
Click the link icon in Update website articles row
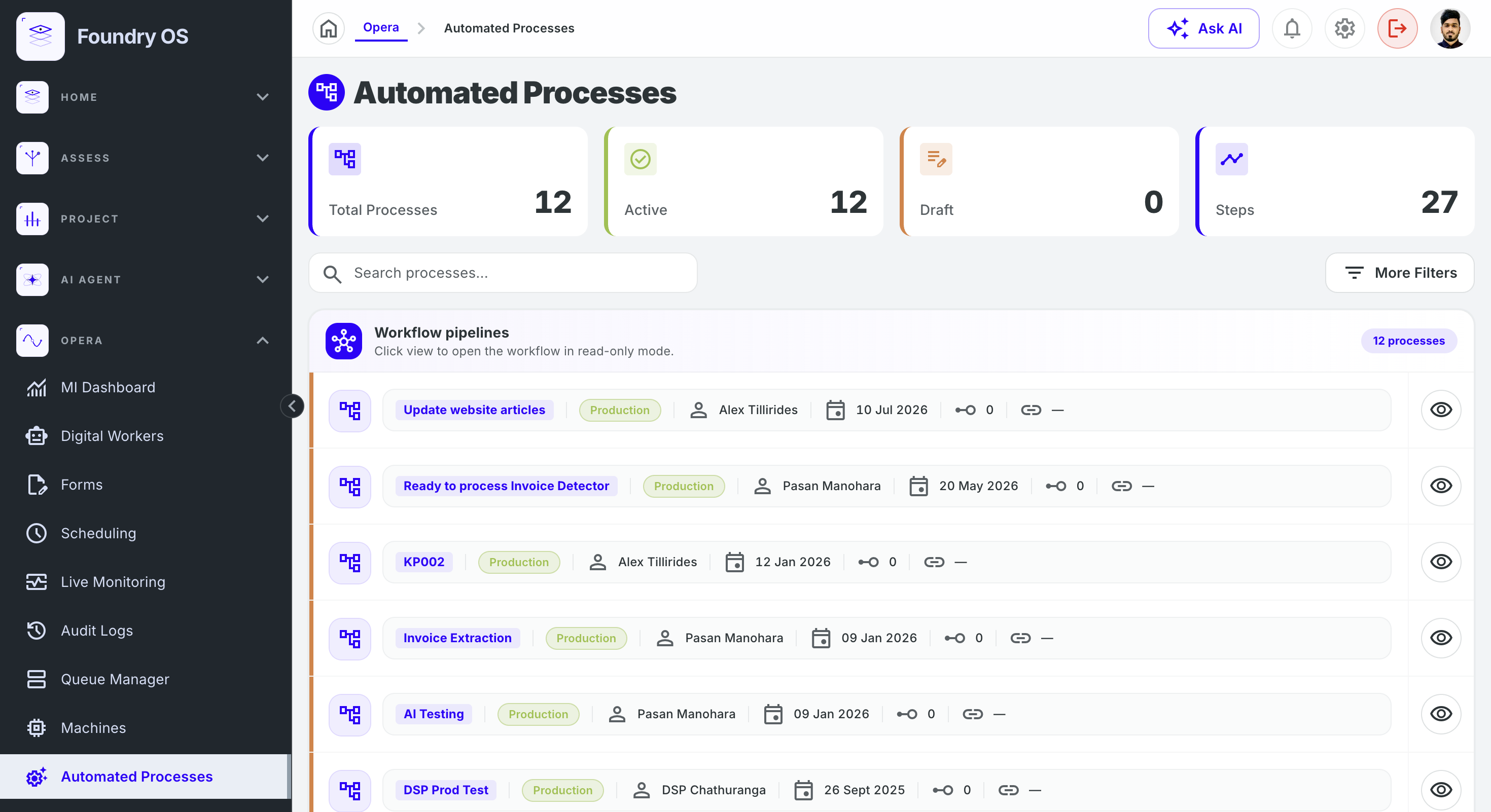1031,410
